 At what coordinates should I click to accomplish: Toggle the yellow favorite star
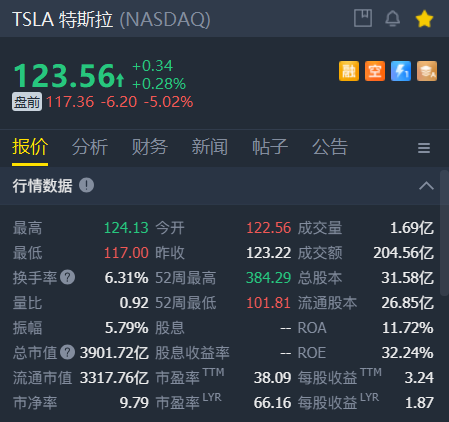click(424, 19)
